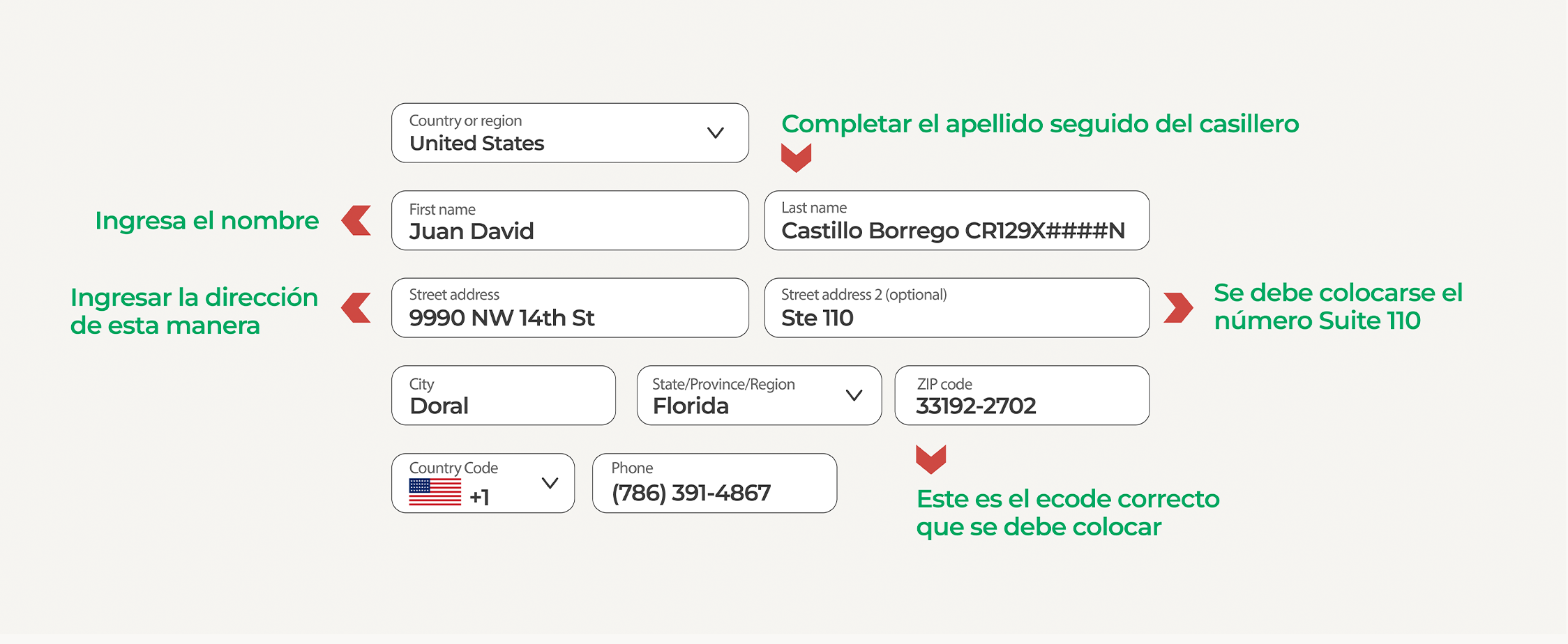
Task: Click the ZIP code field
Action: click(x=1021, y=396)
